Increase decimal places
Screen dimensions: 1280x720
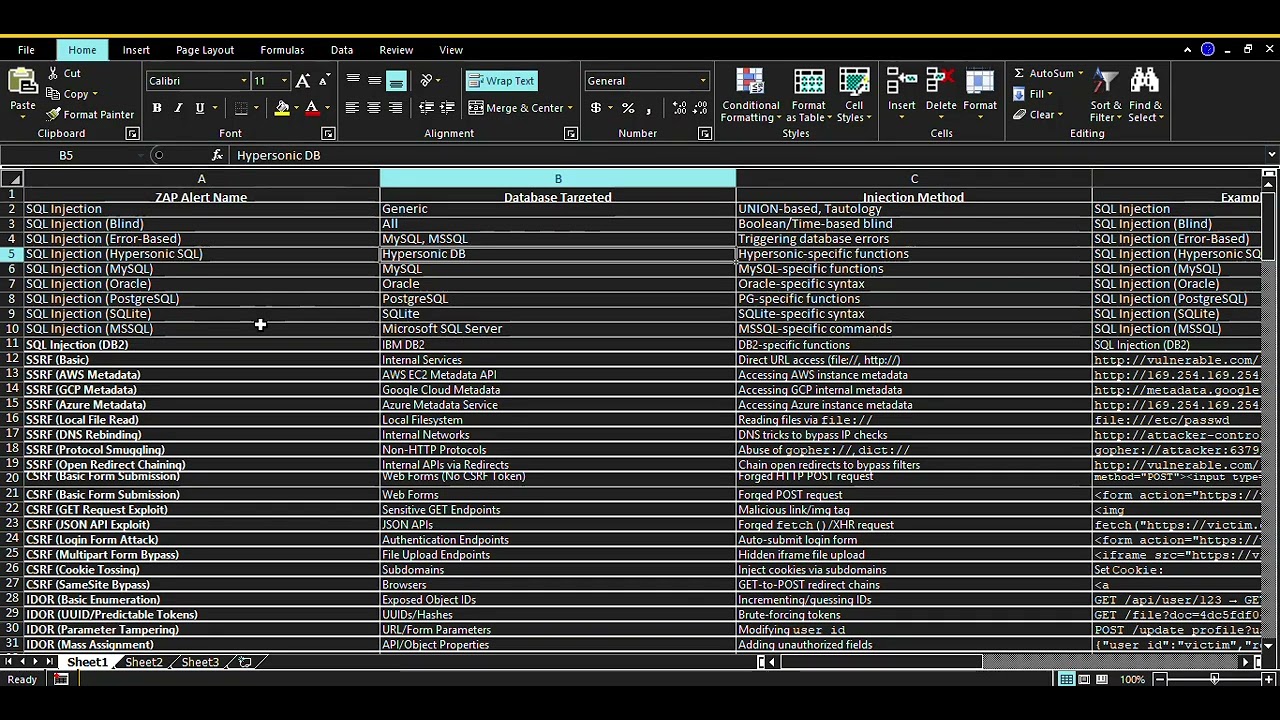pyautogui.click(x=680, y=108)
